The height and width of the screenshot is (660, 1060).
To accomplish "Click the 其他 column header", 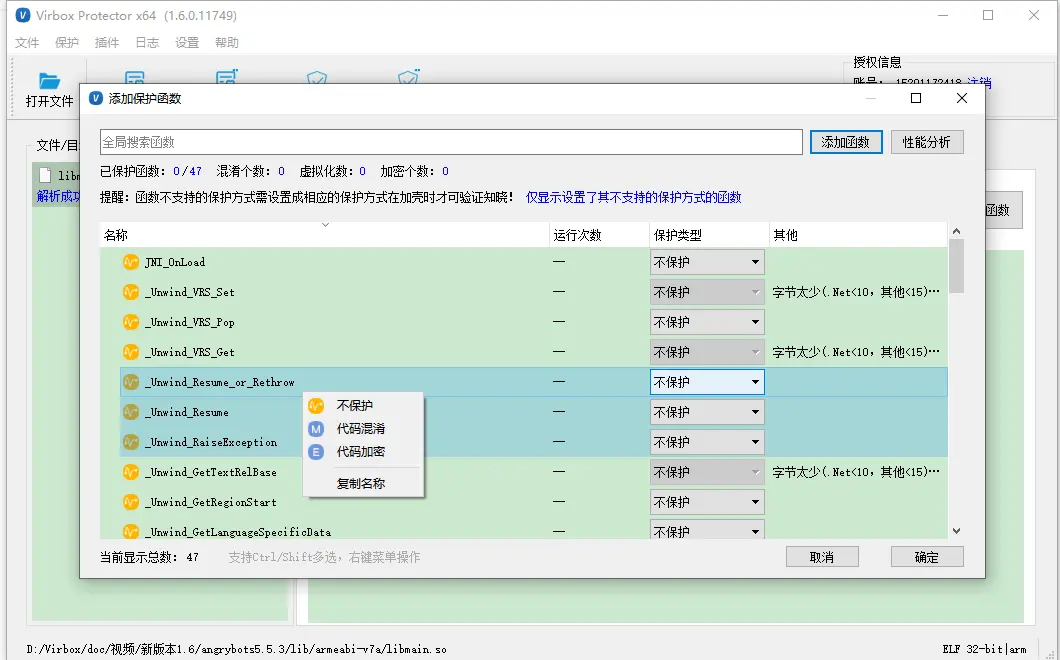I will pyautogui.click(x=858, y=235).
